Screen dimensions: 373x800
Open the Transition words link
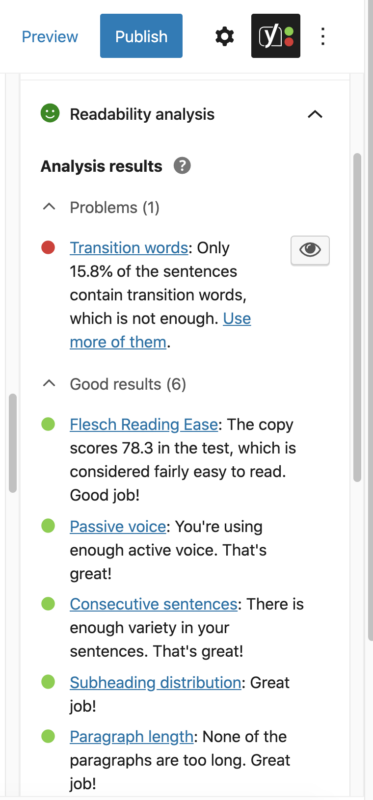[129, 247]
